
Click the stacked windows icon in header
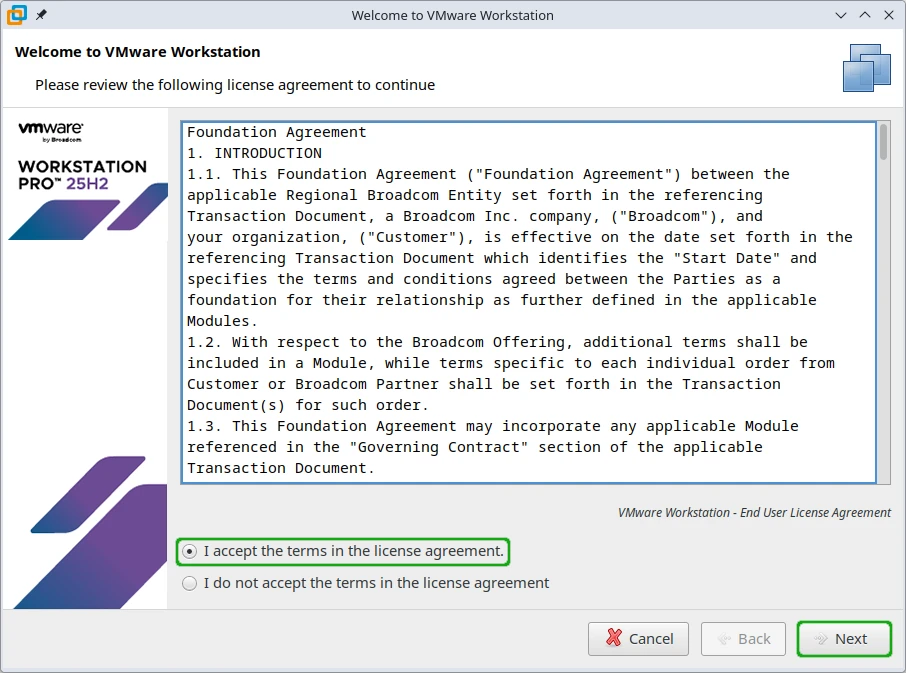tap(866, 68)
